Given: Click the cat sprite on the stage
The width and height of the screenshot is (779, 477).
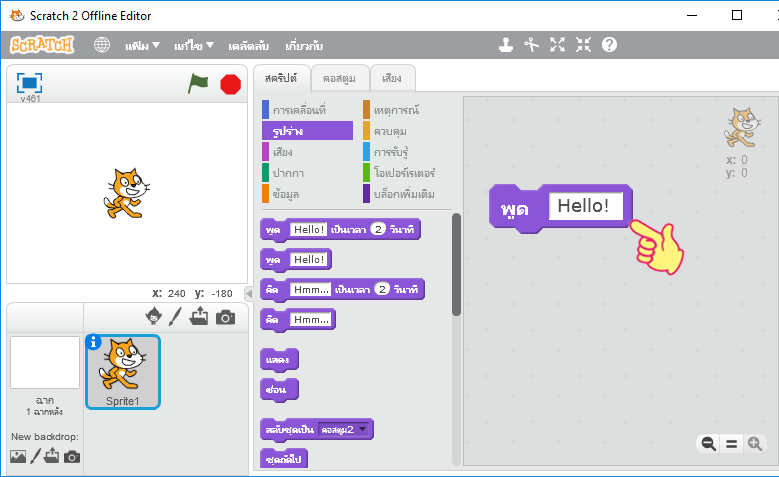Looking at the screenshot, I should (x=126, y=193).
